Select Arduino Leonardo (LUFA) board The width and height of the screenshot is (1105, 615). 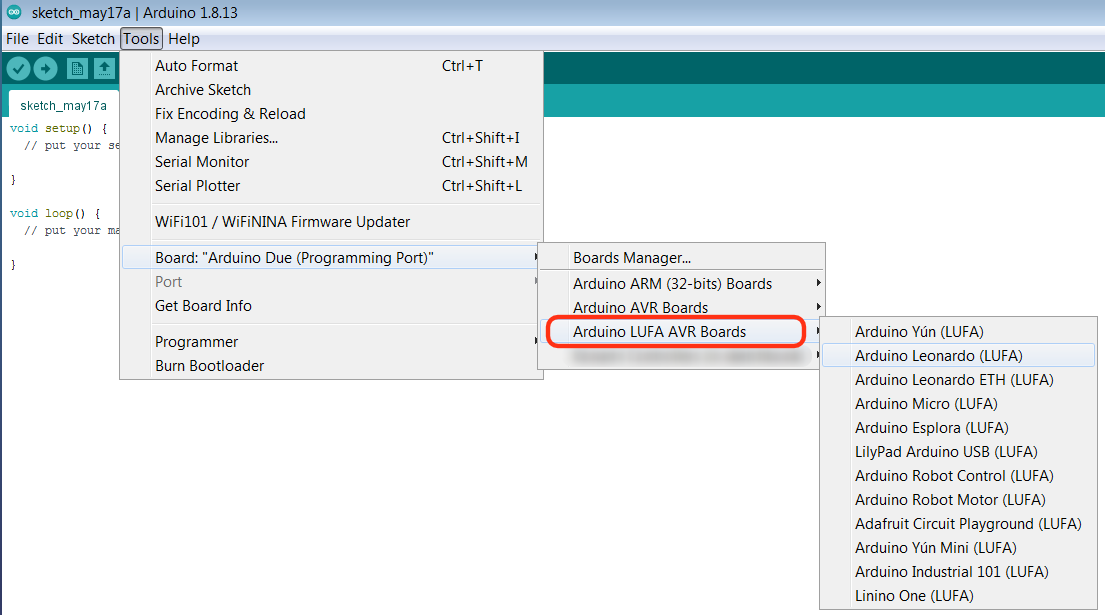(x=958, y=355)
